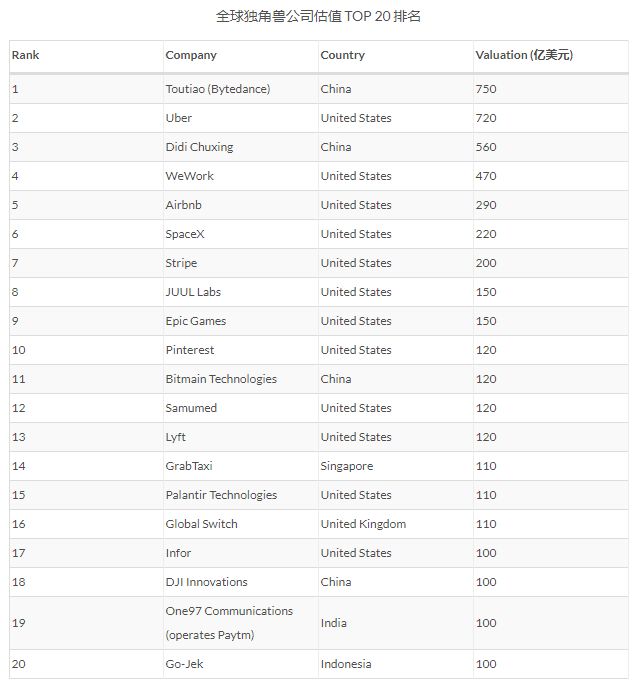
Task: Click the 全球独角兽公司估值 TOP 20 排名 title
Action: [318, 16]
